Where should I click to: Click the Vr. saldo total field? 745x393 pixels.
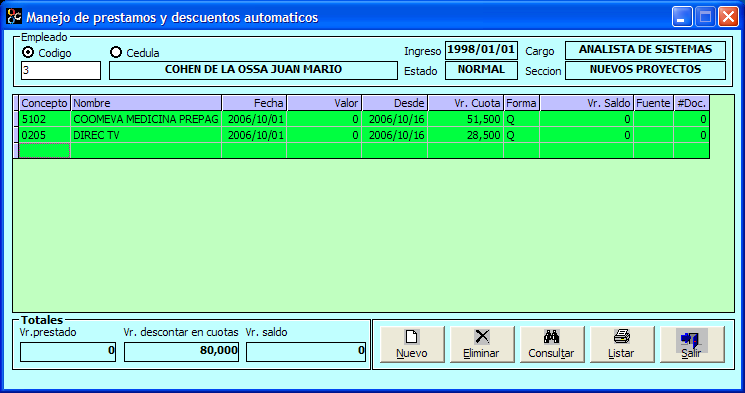pyautogui.click(x=306, y=352)
